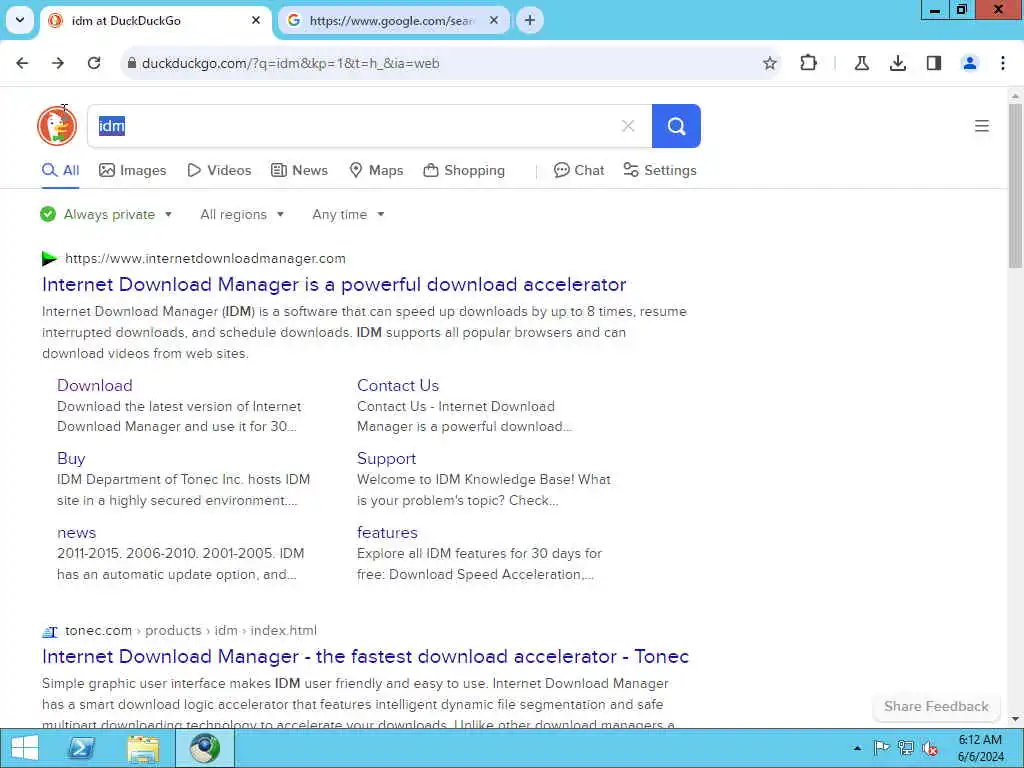
Task: Open File Explorer from the taskbar
Action: tap(143, 748)
